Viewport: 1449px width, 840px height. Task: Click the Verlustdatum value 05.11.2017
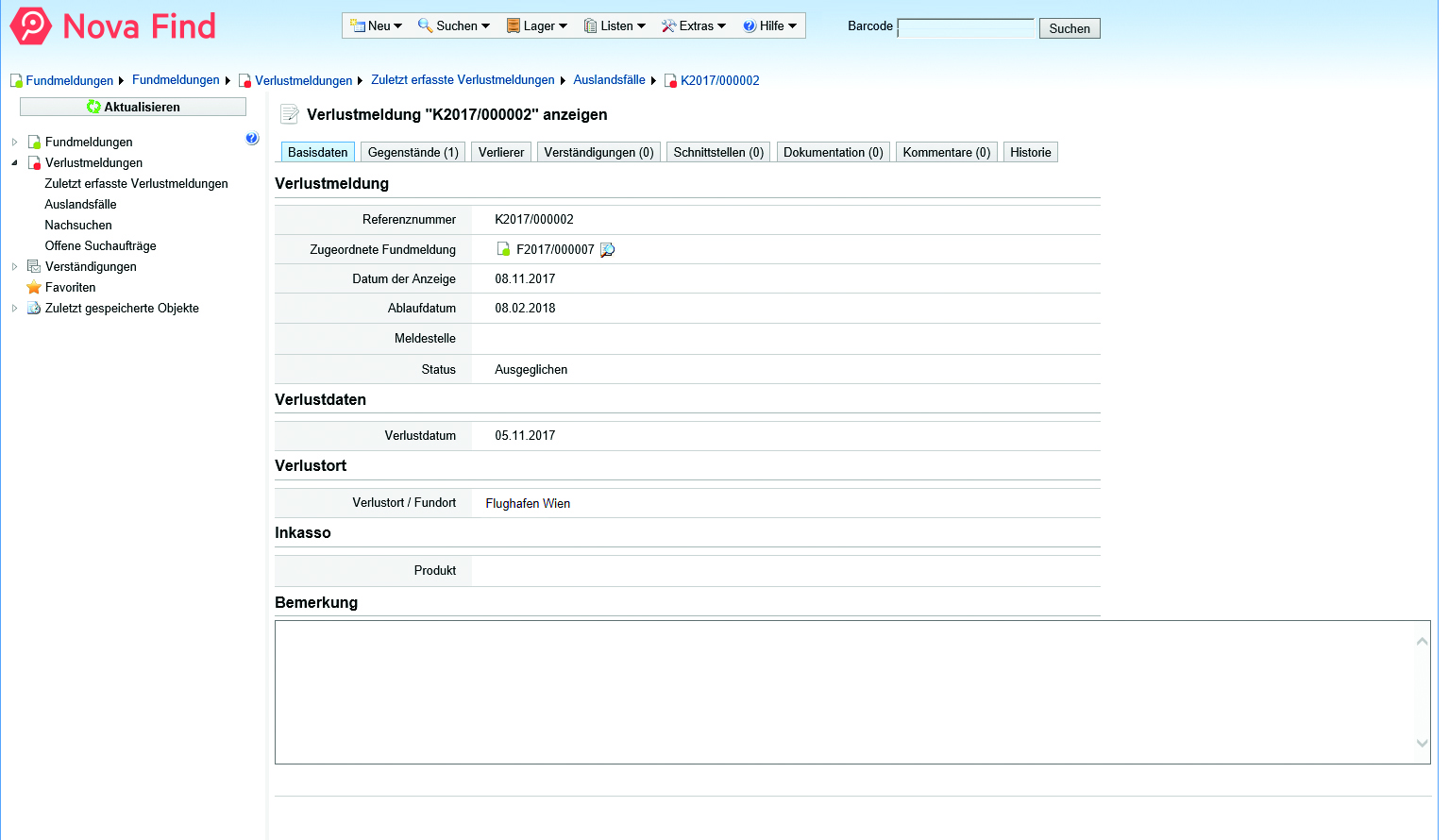click(x=525, y=435)
